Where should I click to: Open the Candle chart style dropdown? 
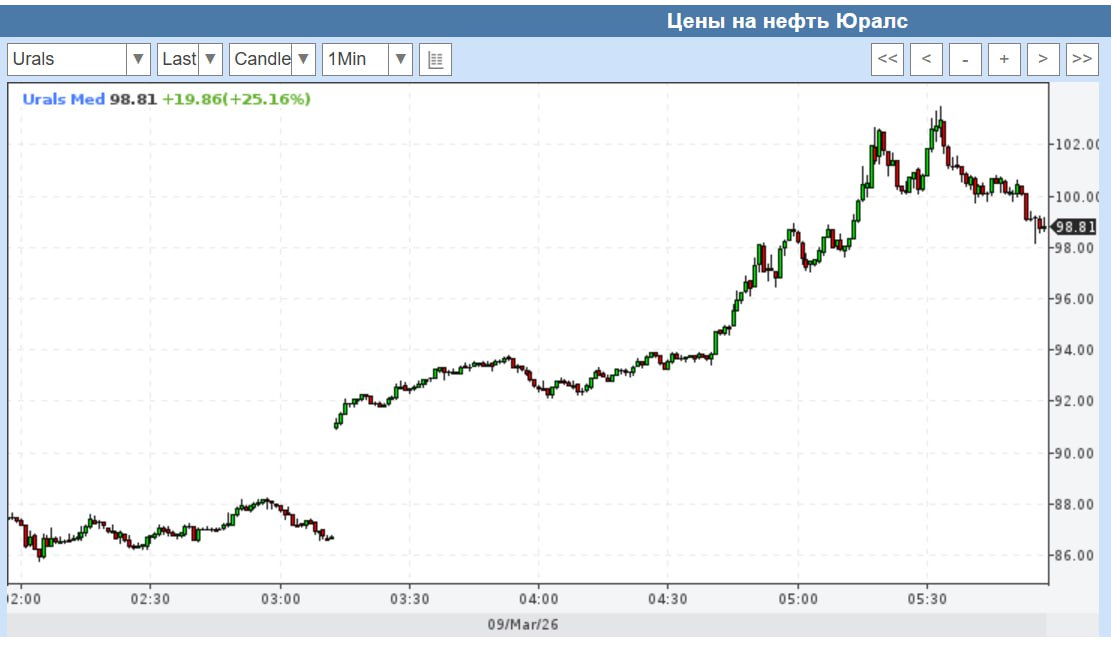tap(301, 59)
